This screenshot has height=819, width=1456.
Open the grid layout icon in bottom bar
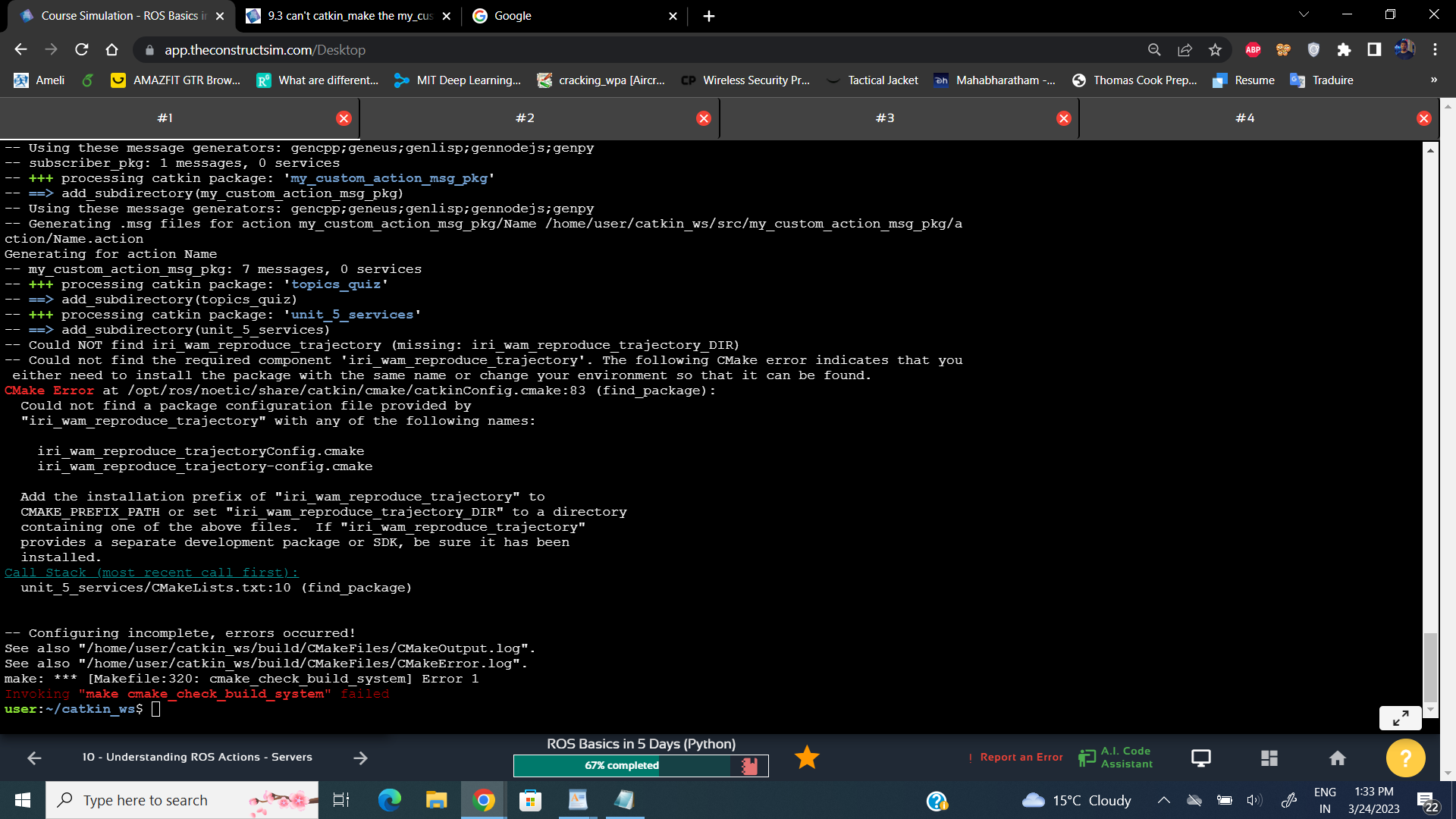(x=1269, y=758)
